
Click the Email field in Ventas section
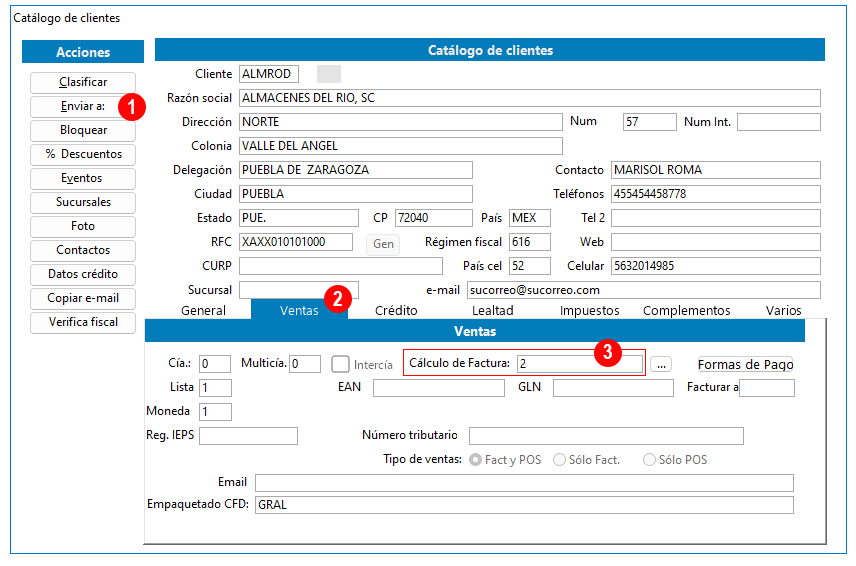pos(524,483)
